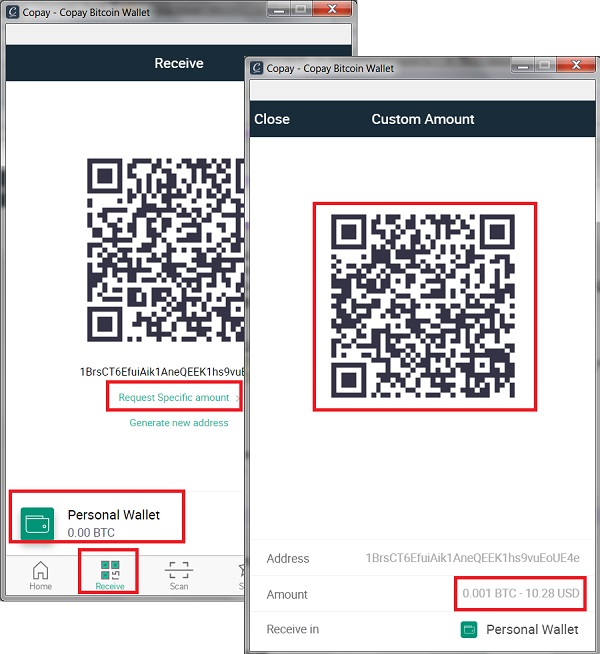Screen dimensions: 600x654
Task: Click the Amount label in the Custom Amount window
Action: [287, 594]
